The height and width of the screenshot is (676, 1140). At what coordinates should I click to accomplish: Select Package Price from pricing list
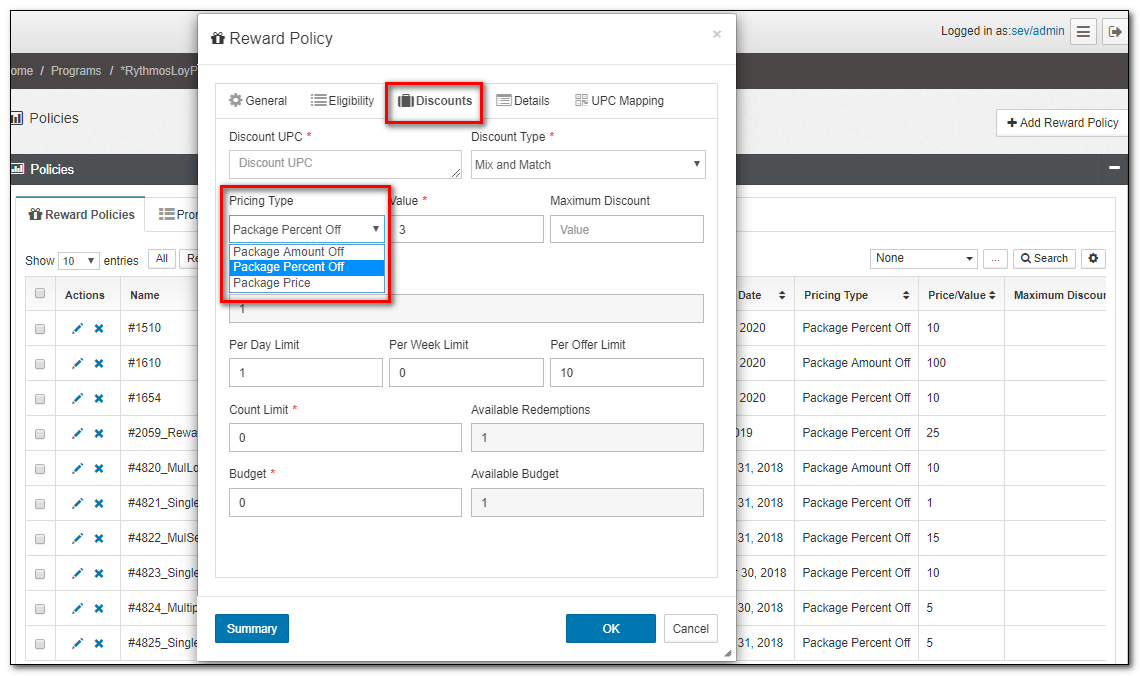(272, 283)
